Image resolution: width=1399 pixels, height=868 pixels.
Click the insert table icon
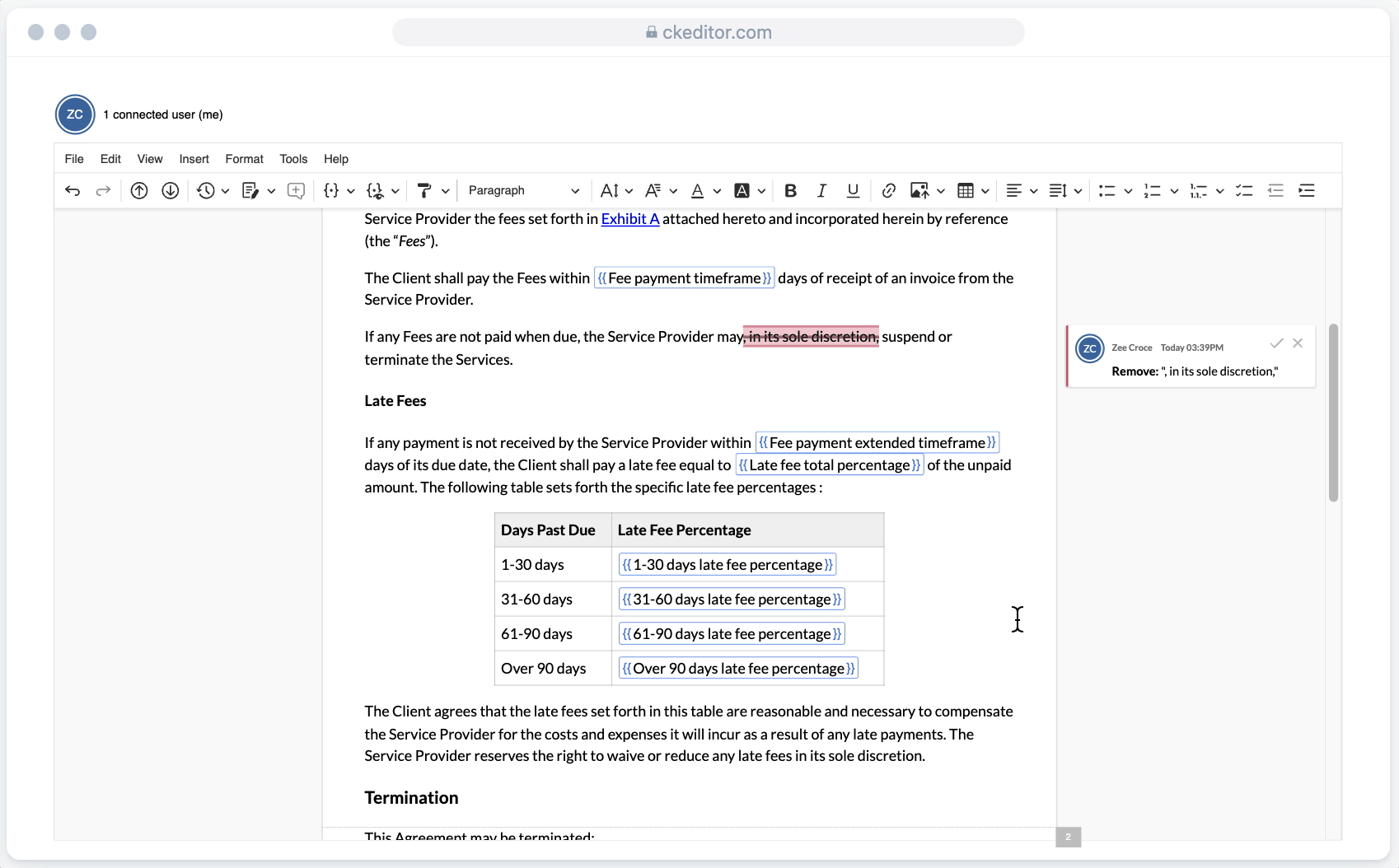point(966,191)
